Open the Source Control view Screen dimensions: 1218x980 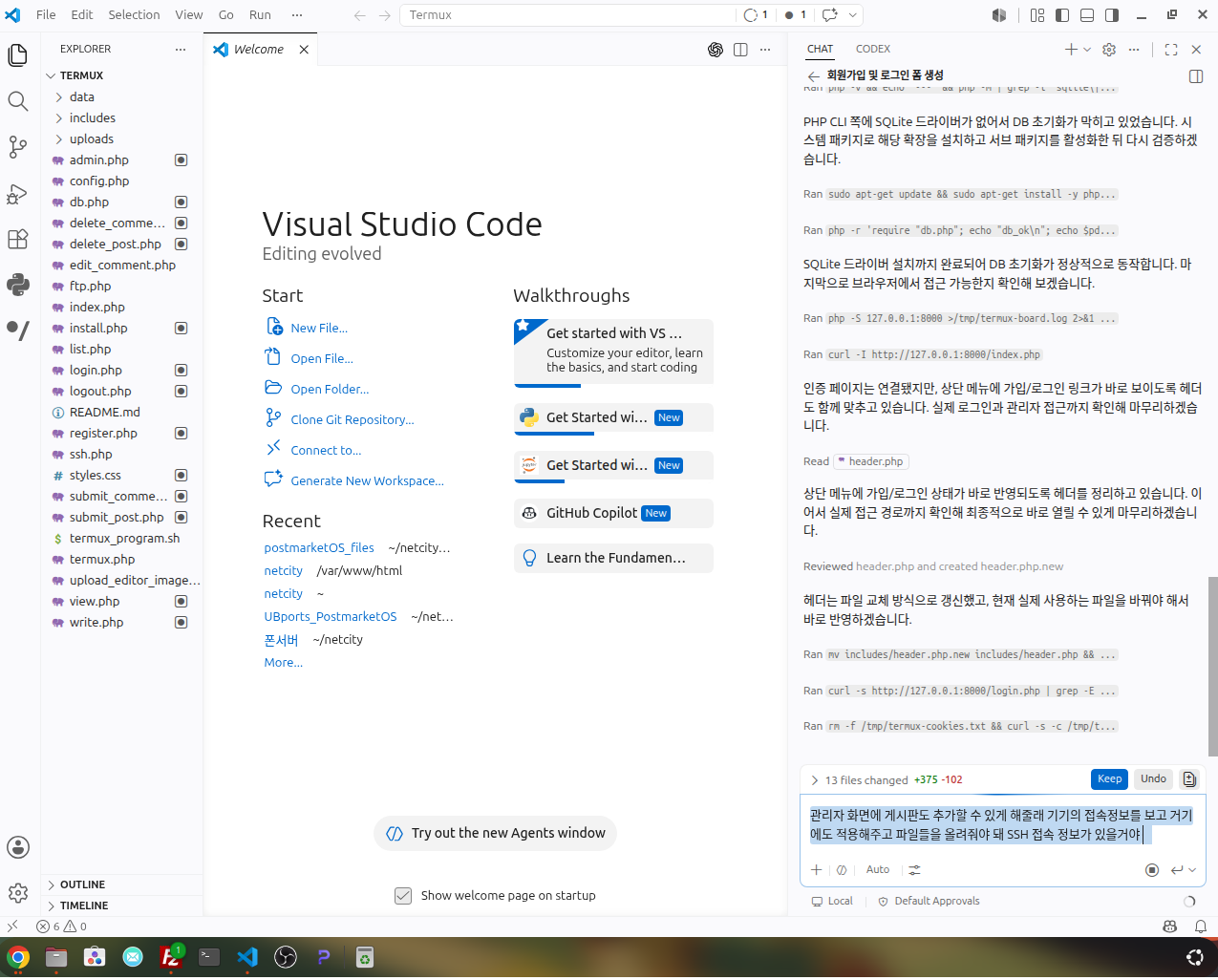tap(17, 146)
